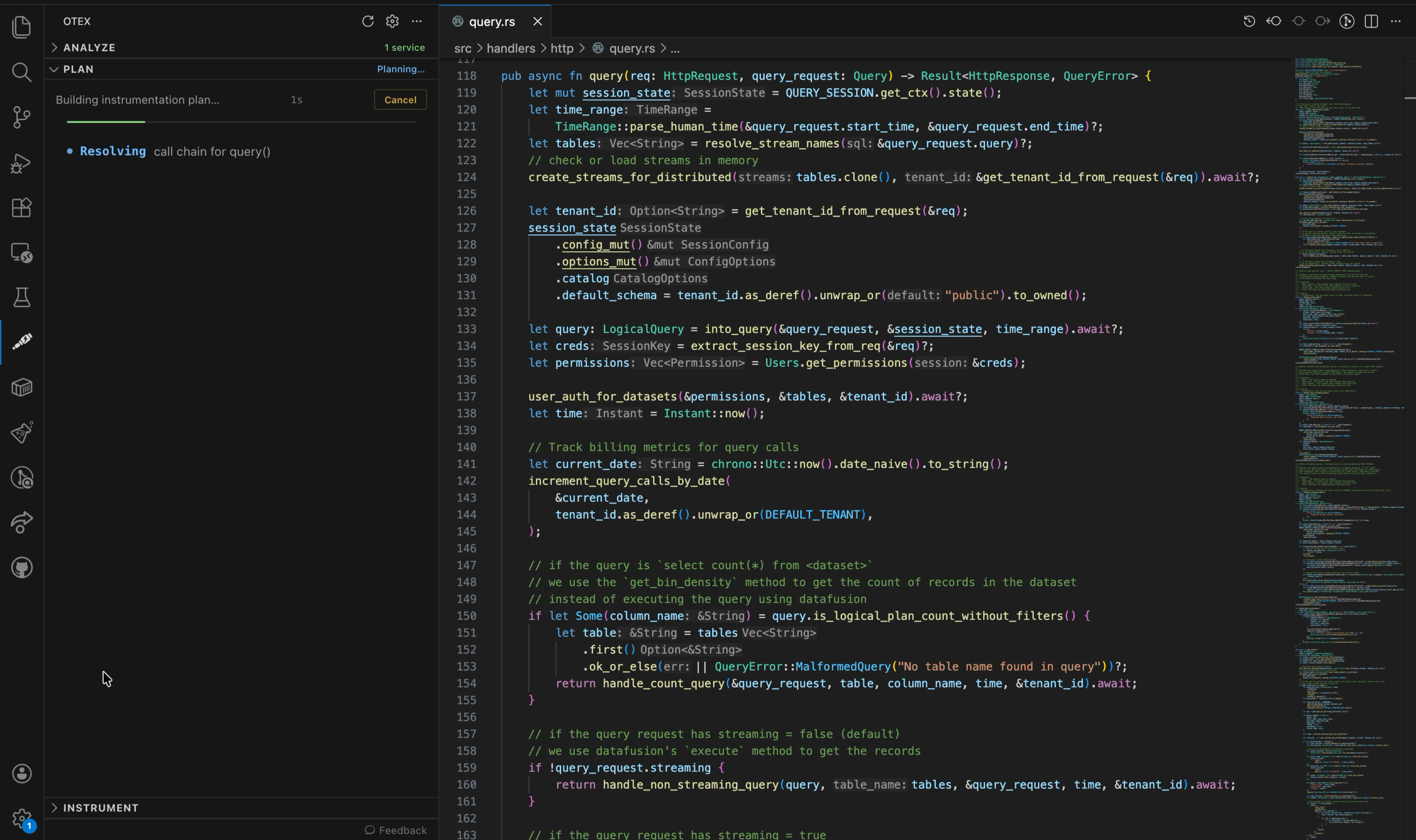Screen dimensions: 1416x840
Task: Open the Run and Debug view
Action: pos(22,163)
